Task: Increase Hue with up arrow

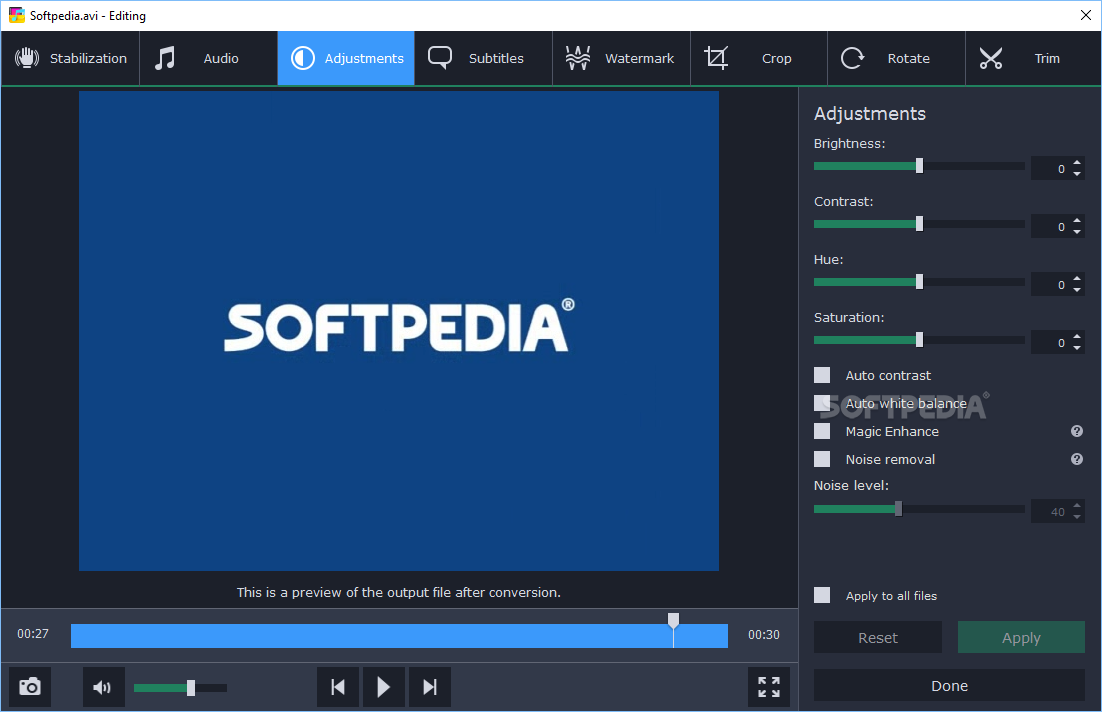Action: click(1077, 279)
